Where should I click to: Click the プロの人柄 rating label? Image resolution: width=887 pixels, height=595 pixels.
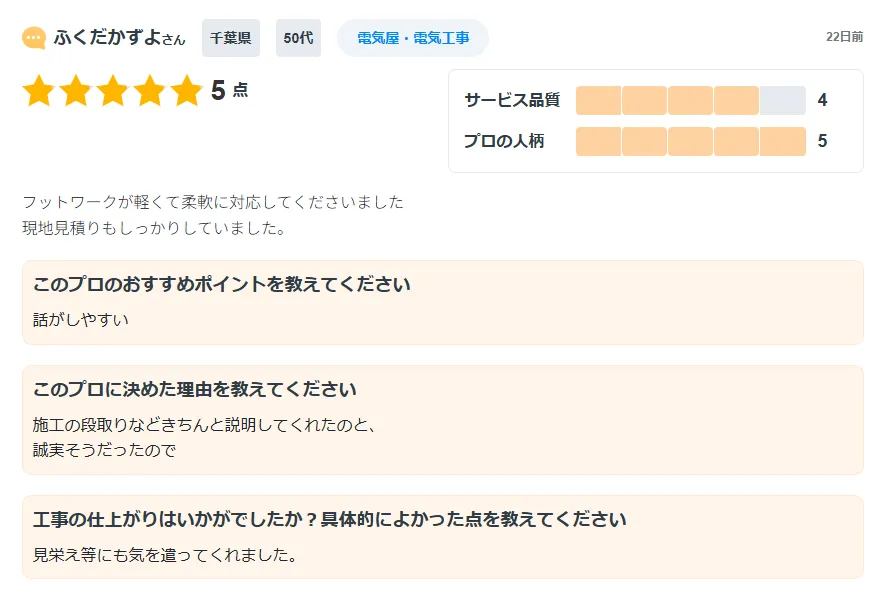point(505,141)
